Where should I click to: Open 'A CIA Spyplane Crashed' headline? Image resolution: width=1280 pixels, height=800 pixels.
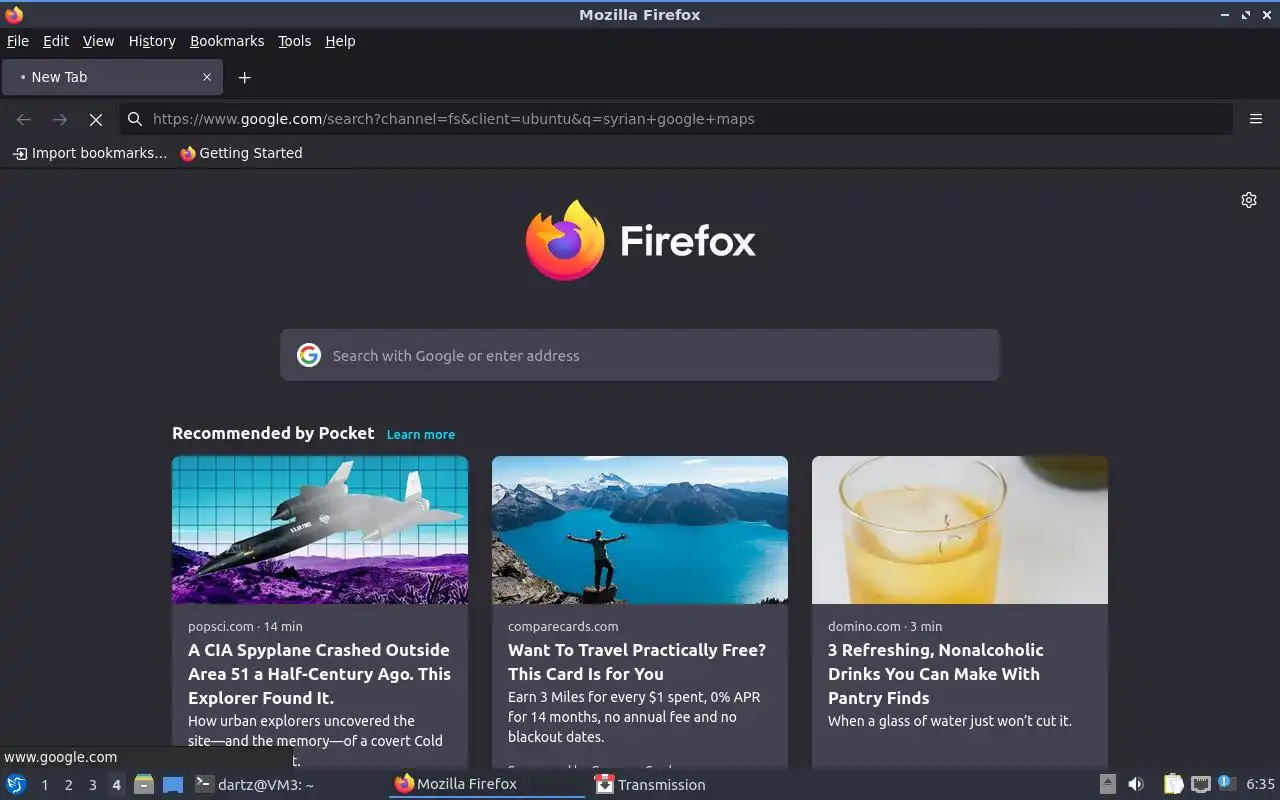pos(320,674)
